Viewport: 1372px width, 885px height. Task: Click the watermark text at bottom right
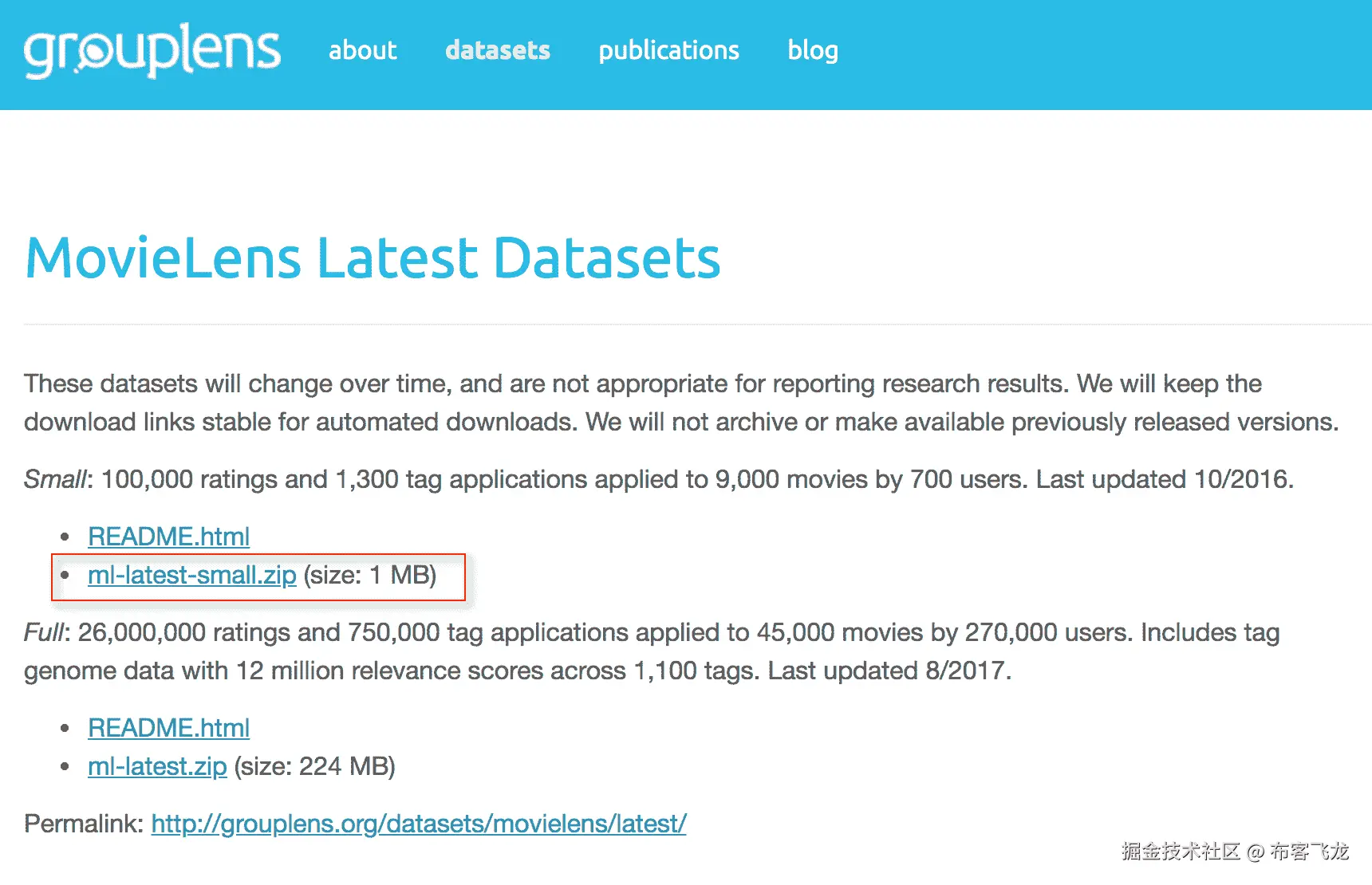tap(1234, 852)
